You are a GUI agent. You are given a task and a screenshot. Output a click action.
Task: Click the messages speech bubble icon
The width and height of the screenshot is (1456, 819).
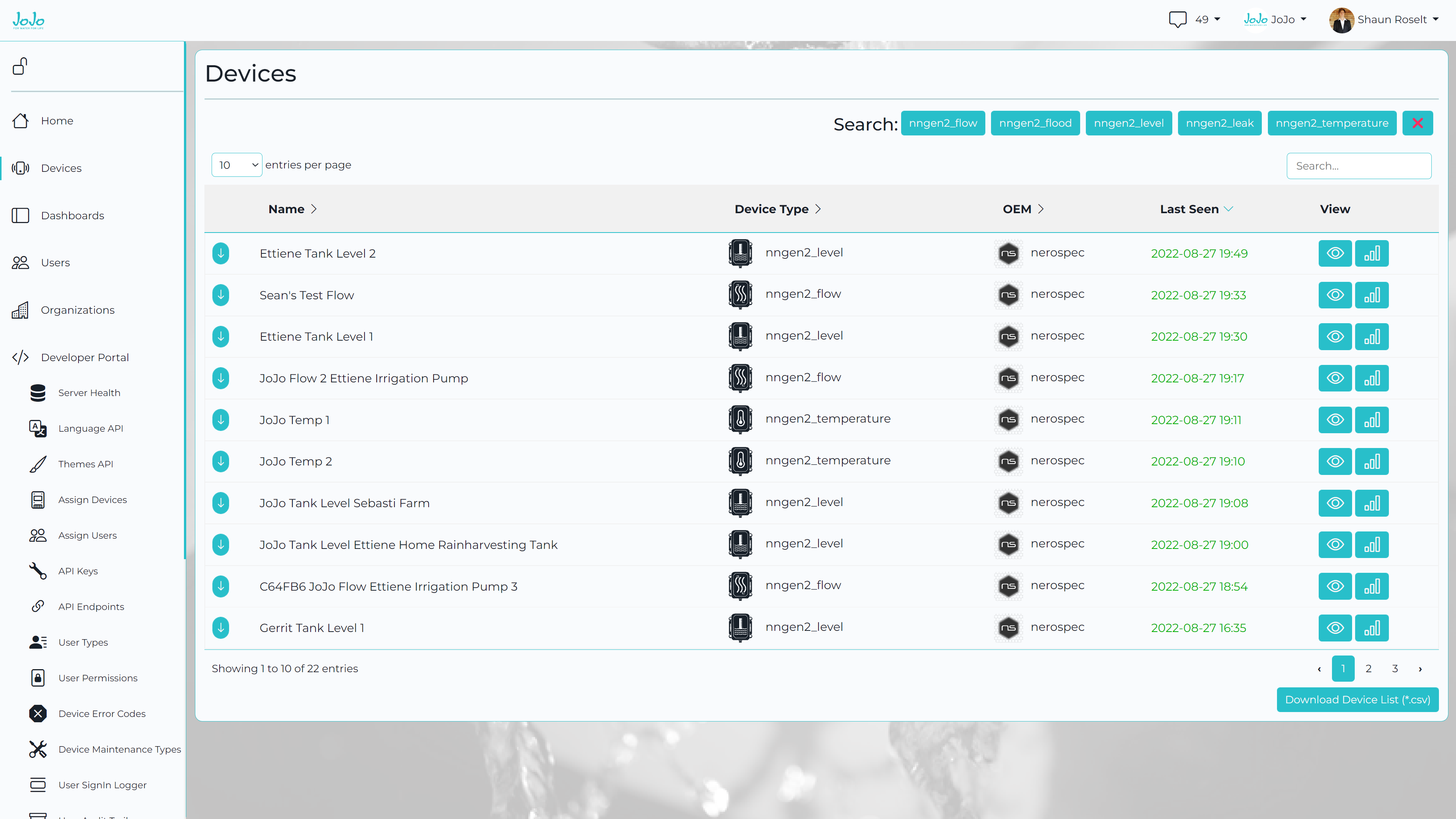(x=1177, y=19)
